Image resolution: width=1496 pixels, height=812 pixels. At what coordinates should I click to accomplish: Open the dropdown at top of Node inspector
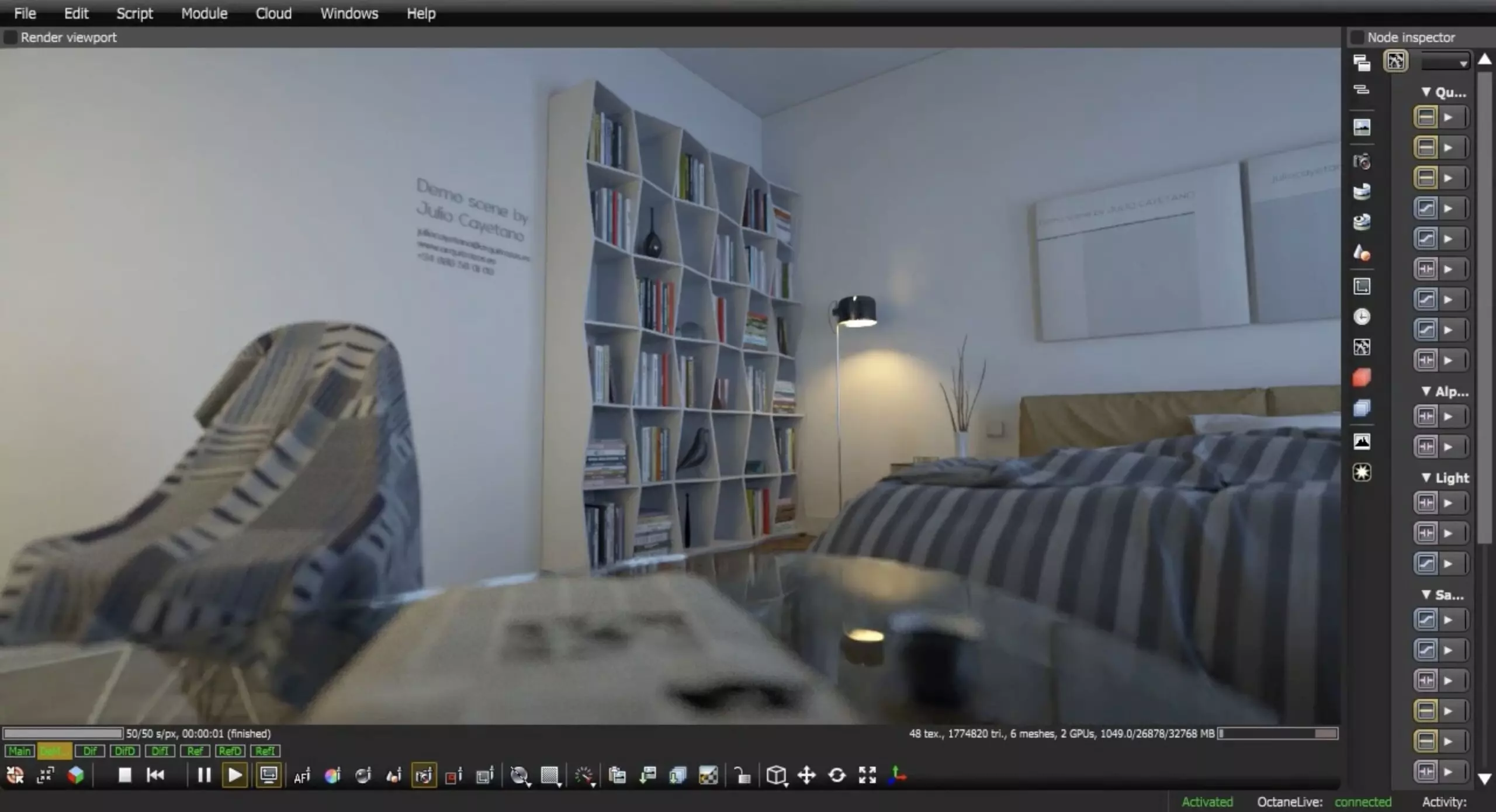(x=1445, y=62)
